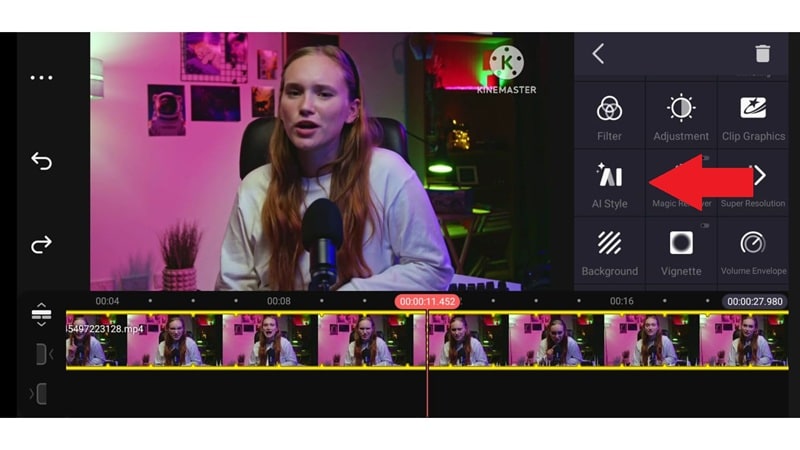Image resolution: width=800 pixels, height=450 pixels.
Task: Go back using the left chevron
Action: 598,54
